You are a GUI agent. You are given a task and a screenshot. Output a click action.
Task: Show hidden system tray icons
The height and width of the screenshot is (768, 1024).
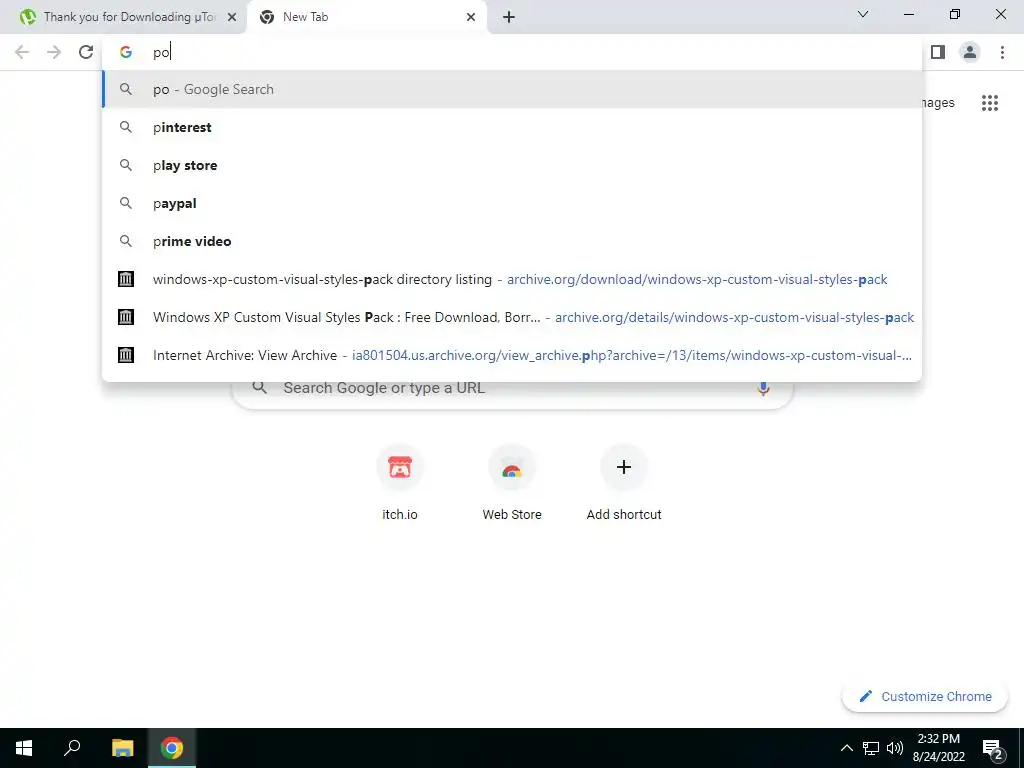point(846,748)
